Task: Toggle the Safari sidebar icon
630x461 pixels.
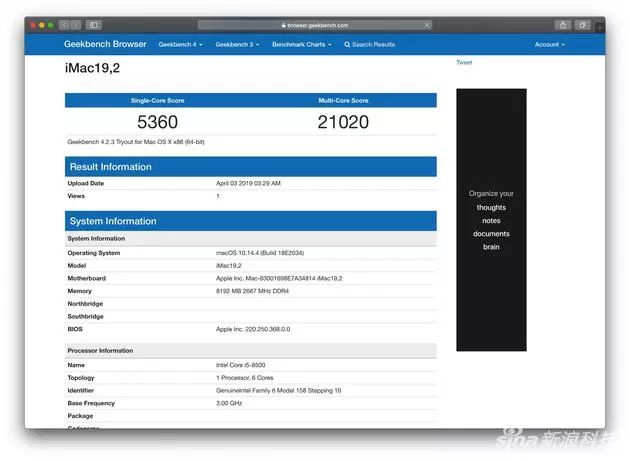Action: 93,25
